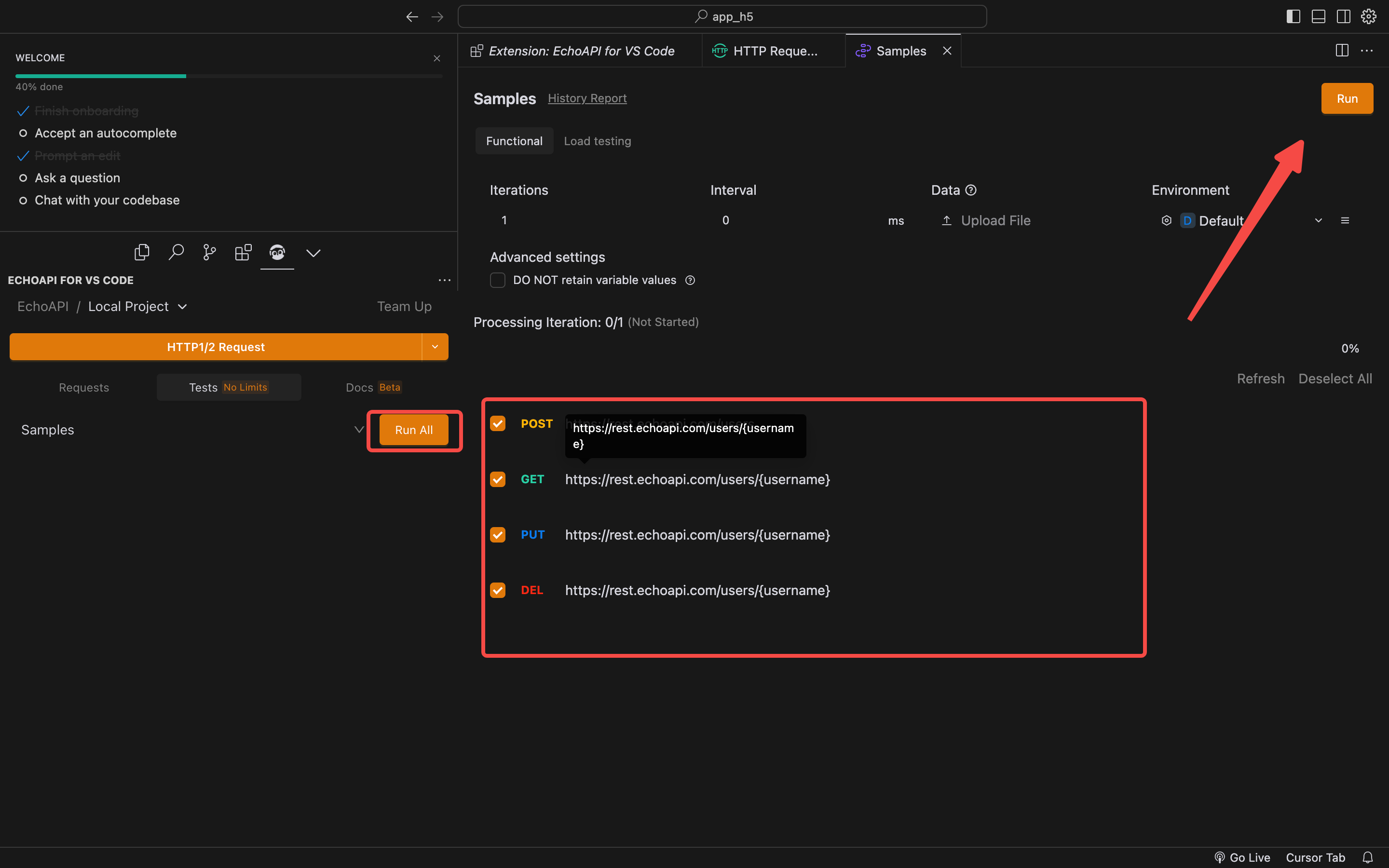
Task: Open HTTP Request editor tab
Action: [x=774, y=51]
